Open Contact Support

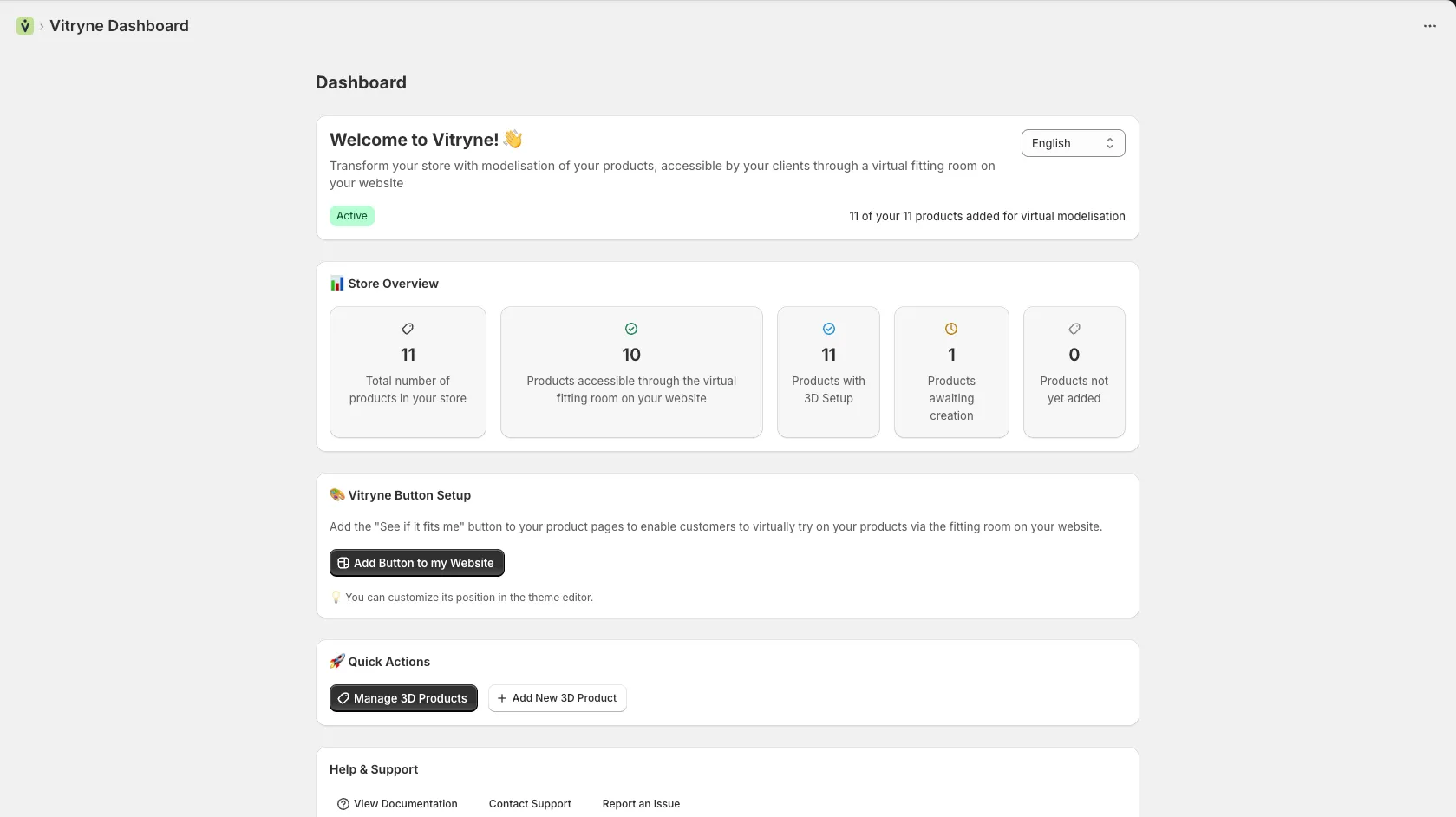pos(529,804)
